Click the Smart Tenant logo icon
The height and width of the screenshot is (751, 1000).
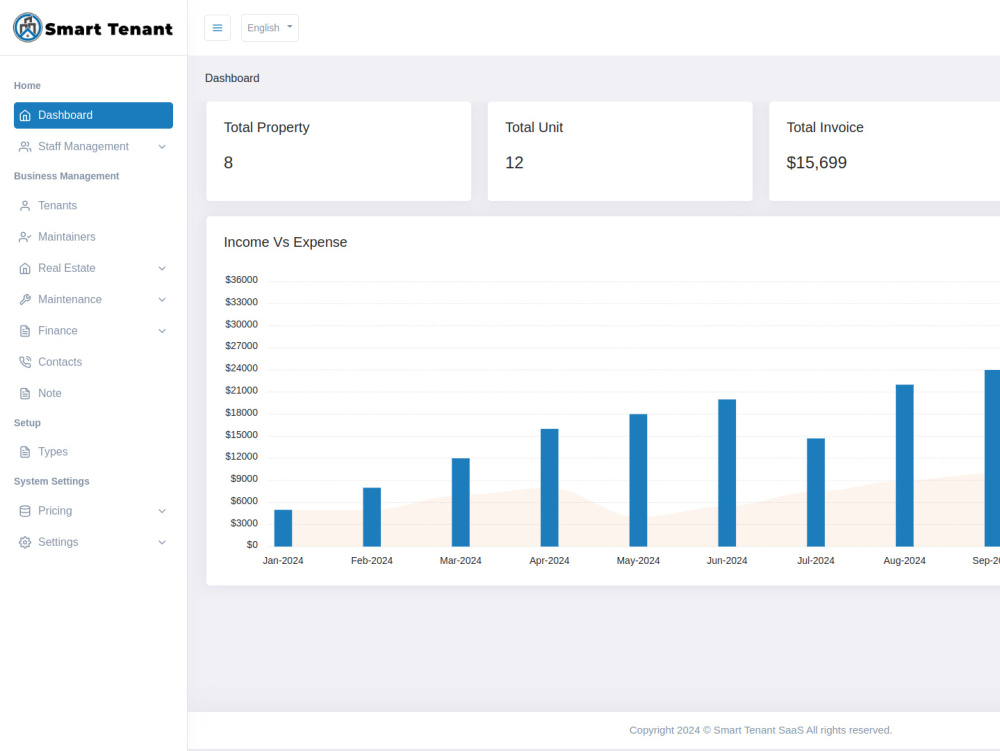[27, 27]
